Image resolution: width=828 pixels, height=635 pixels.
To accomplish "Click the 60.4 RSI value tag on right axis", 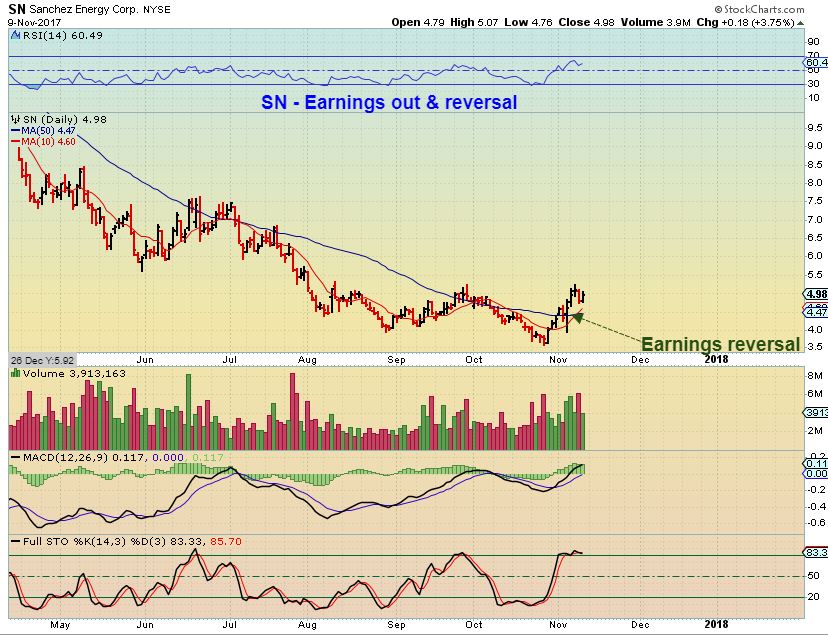I will pyautogui.click(x=816, y=63).
